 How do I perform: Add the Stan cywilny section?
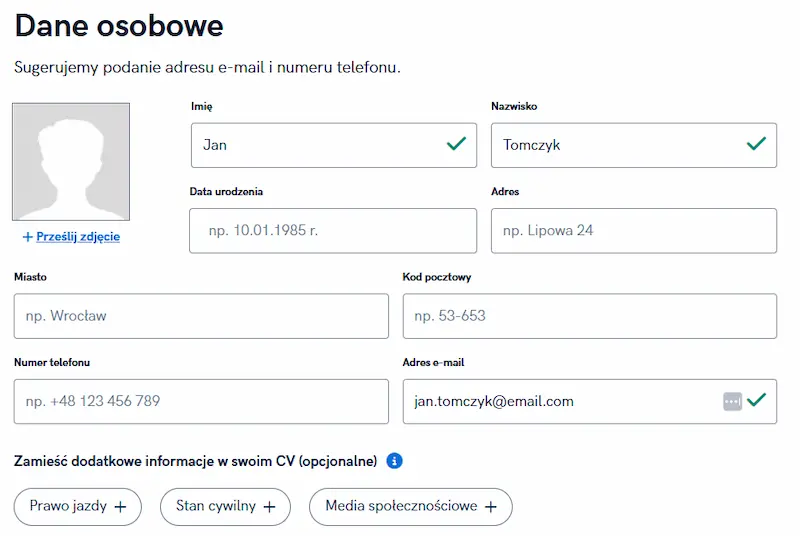tap(225, 507)
